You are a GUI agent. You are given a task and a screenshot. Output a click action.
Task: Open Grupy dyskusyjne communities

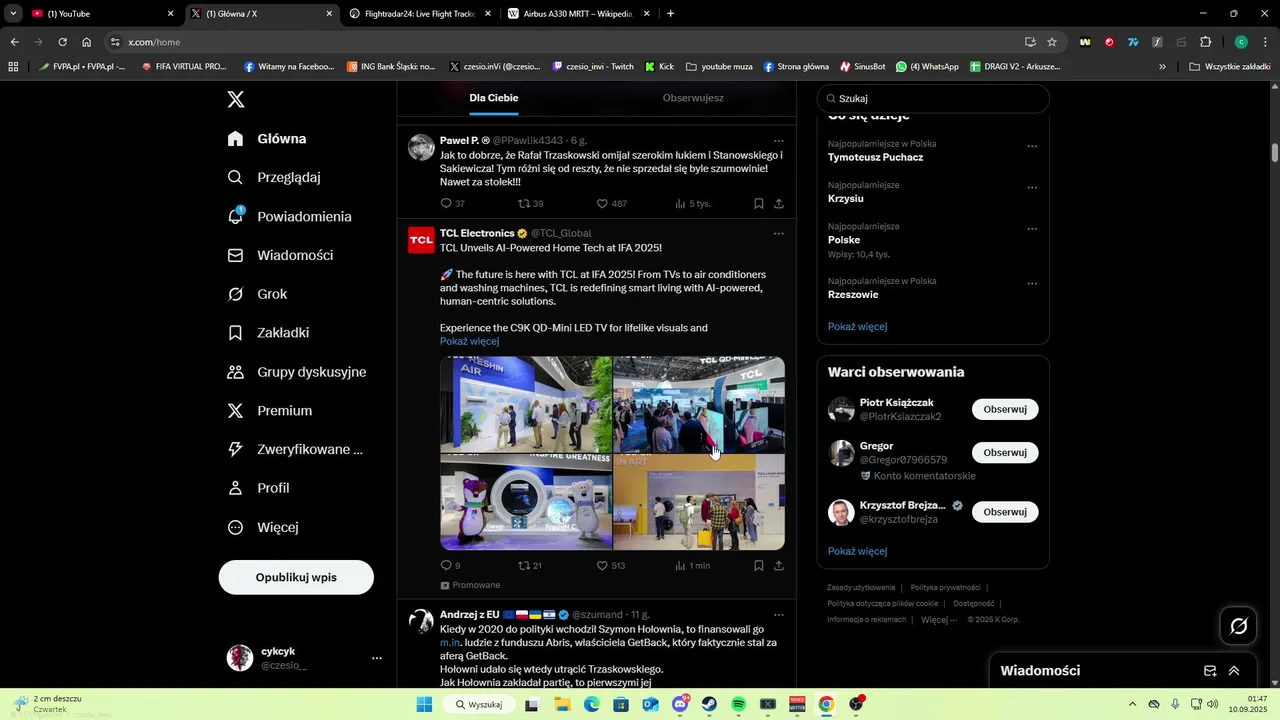point(297,372)
